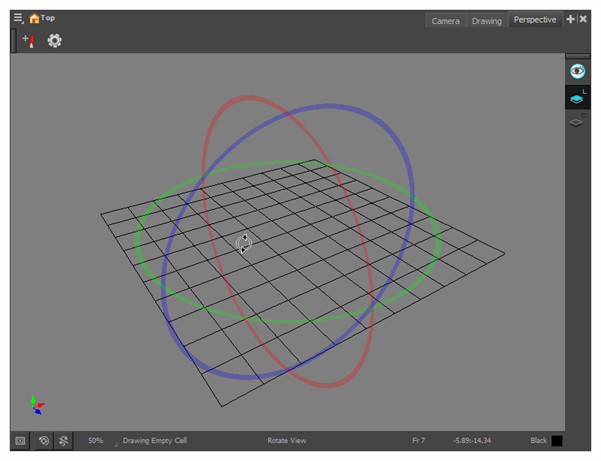Click the reset view icon in status bar

pos(45,440)
